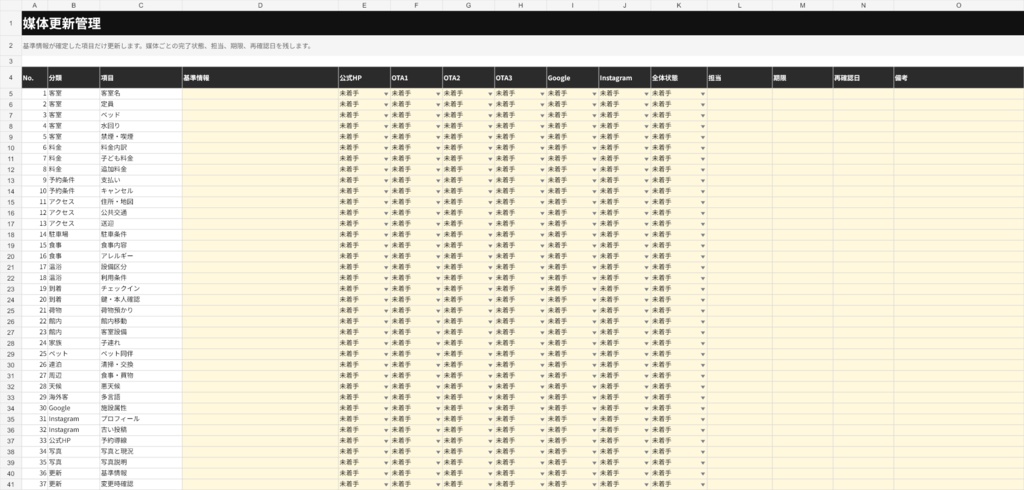
Task: Open OTA3 status dropdown for ペット同伴 row
Action: click(542, 354)
